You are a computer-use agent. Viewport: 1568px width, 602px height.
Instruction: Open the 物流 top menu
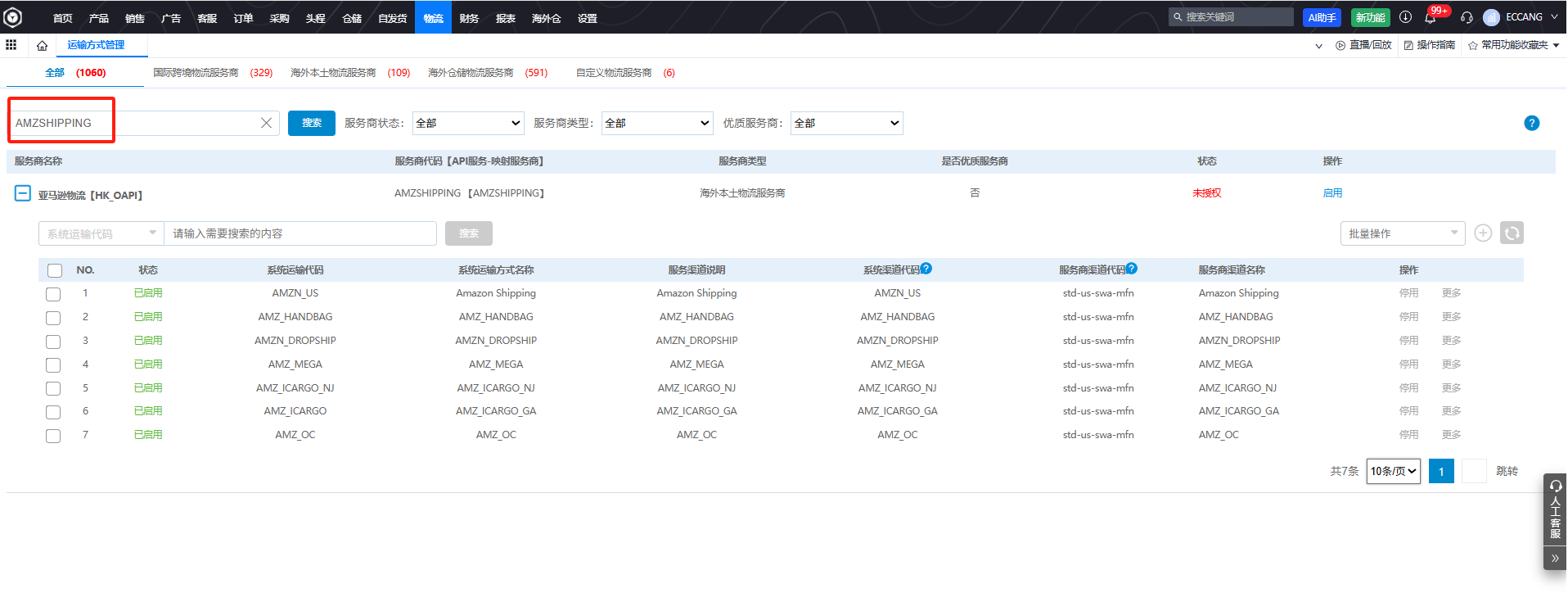[x=433, y=17]
